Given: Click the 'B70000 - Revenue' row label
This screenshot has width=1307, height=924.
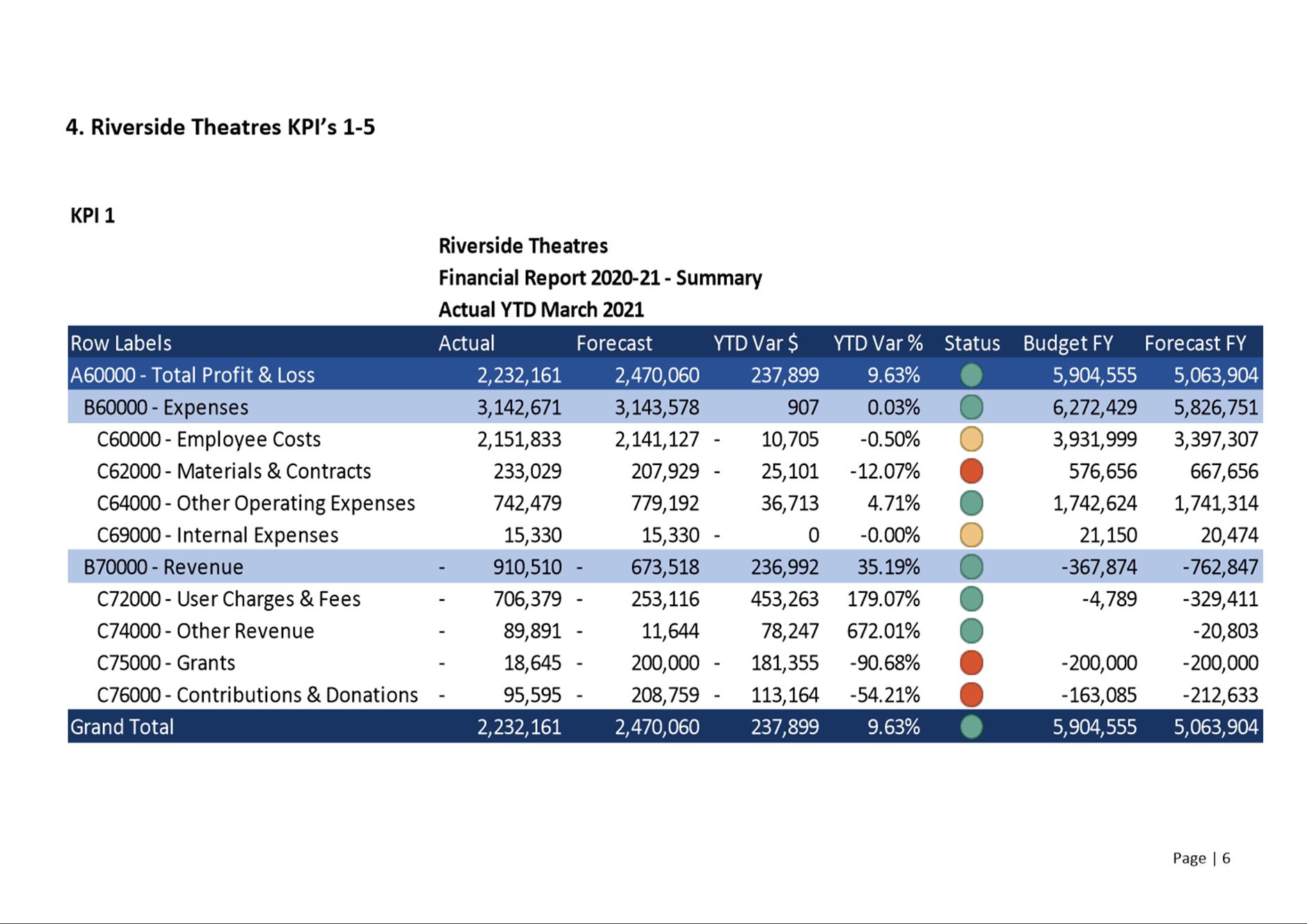Looking at the screenshot, I should tap(163, 567).
